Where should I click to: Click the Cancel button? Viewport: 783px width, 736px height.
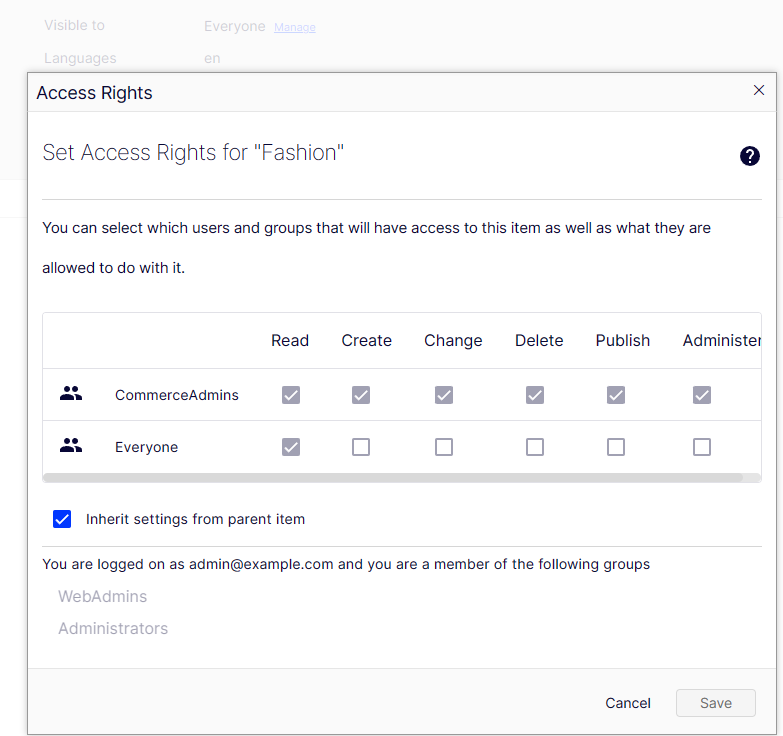[x=628, y=703]
